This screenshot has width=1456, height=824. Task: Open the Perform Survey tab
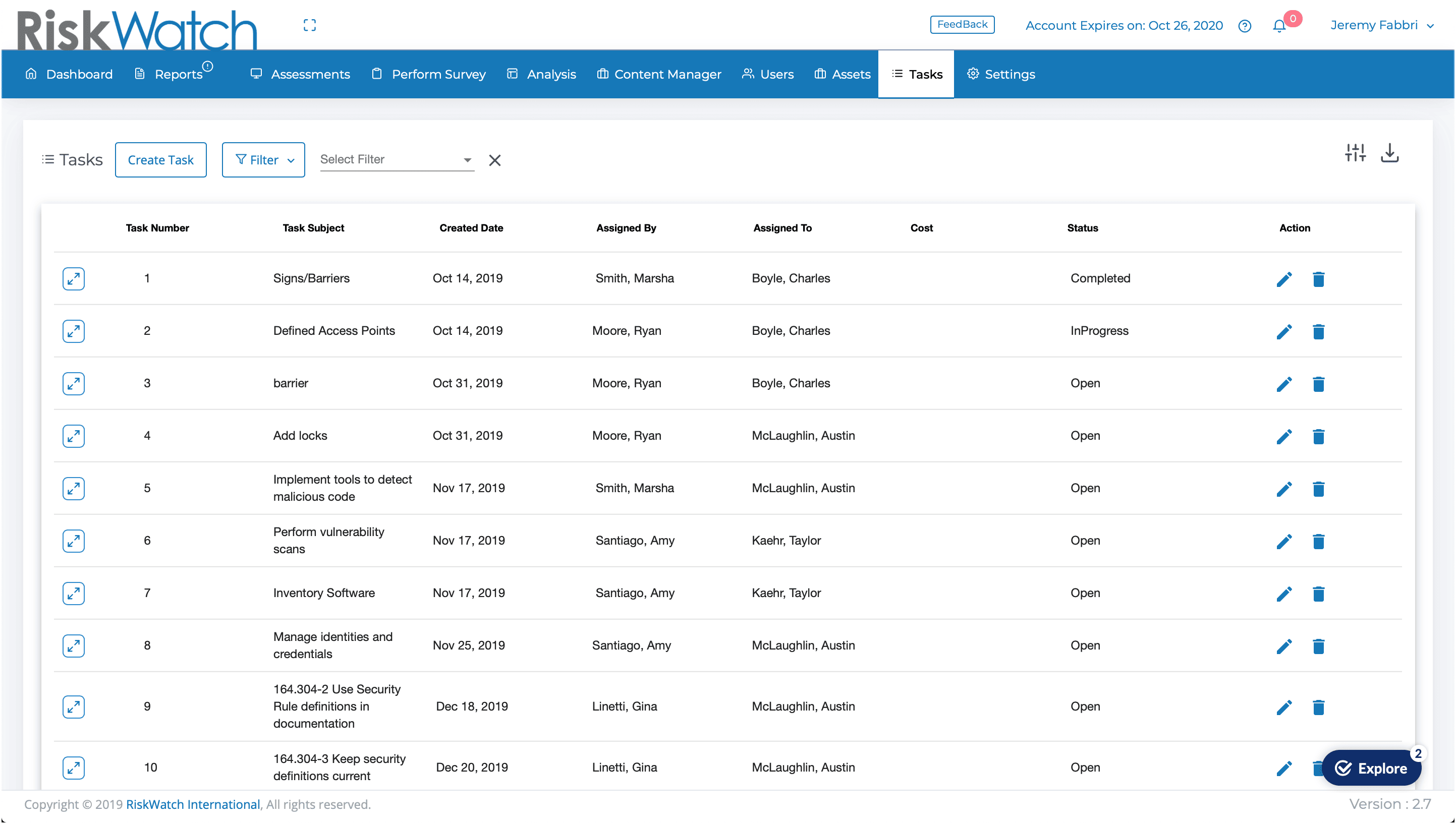point(428,74)
